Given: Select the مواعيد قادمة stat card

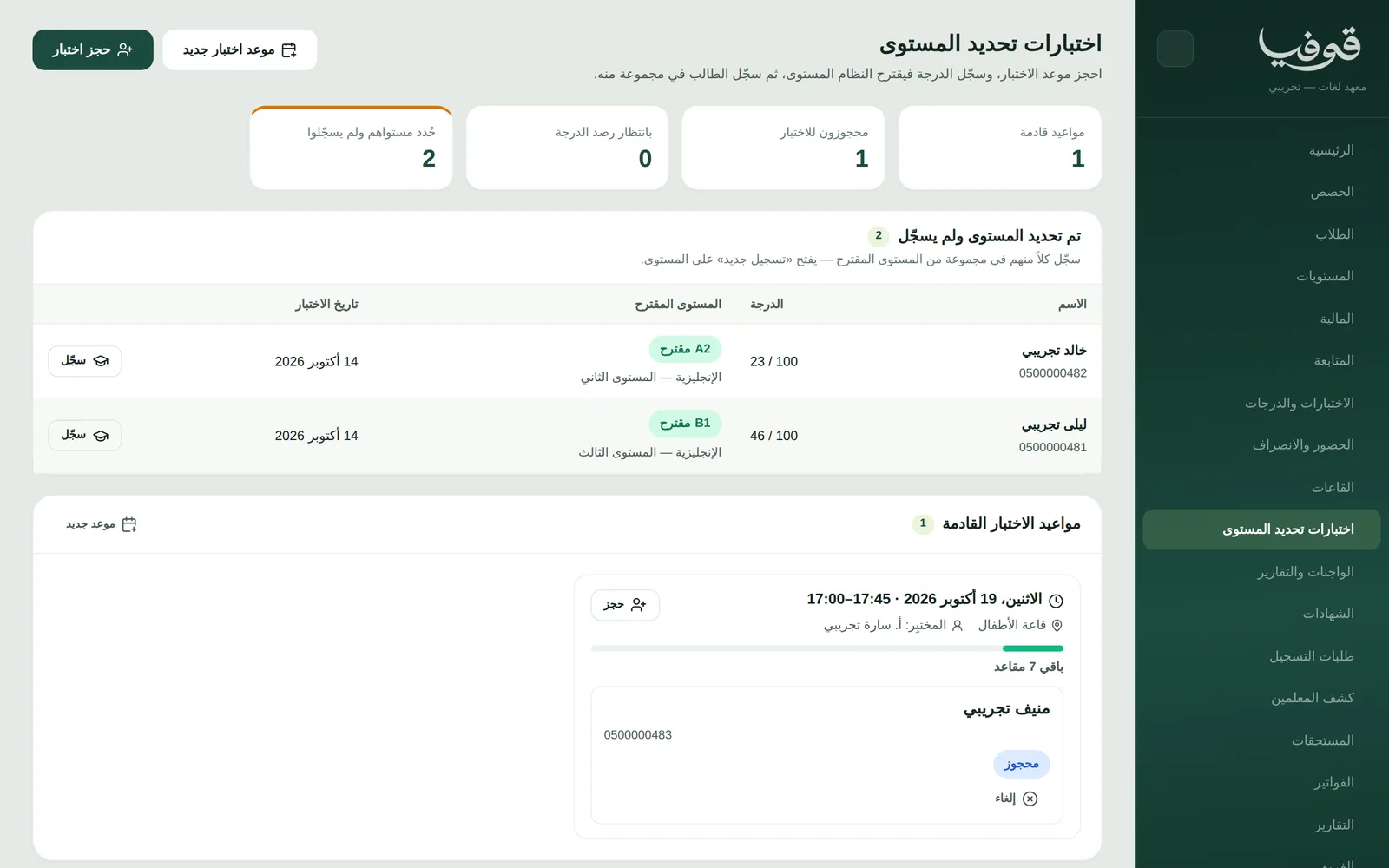Looking at the screenshot, I should (1000, 148).
